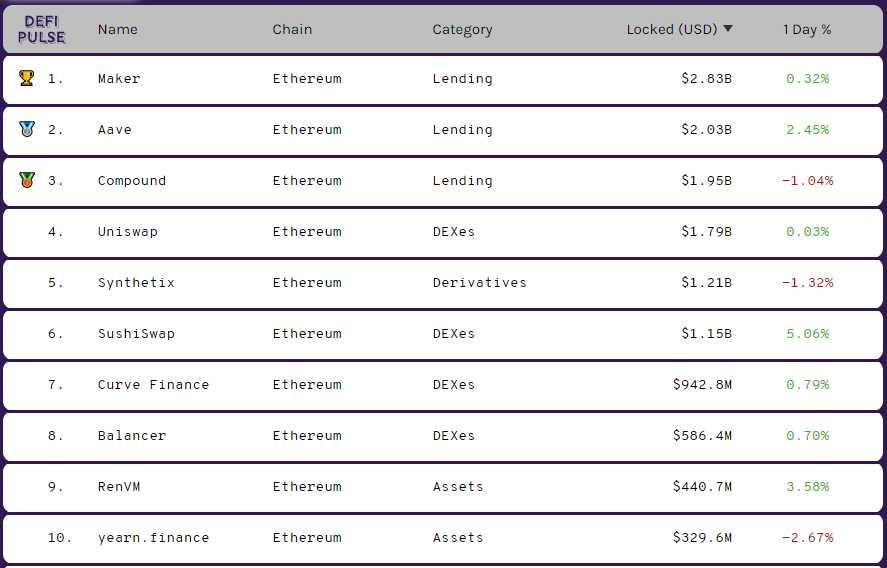The width and height of the screenshot is (887, 568).
Task: Open the Maker project link
Action: pos(119,79)
